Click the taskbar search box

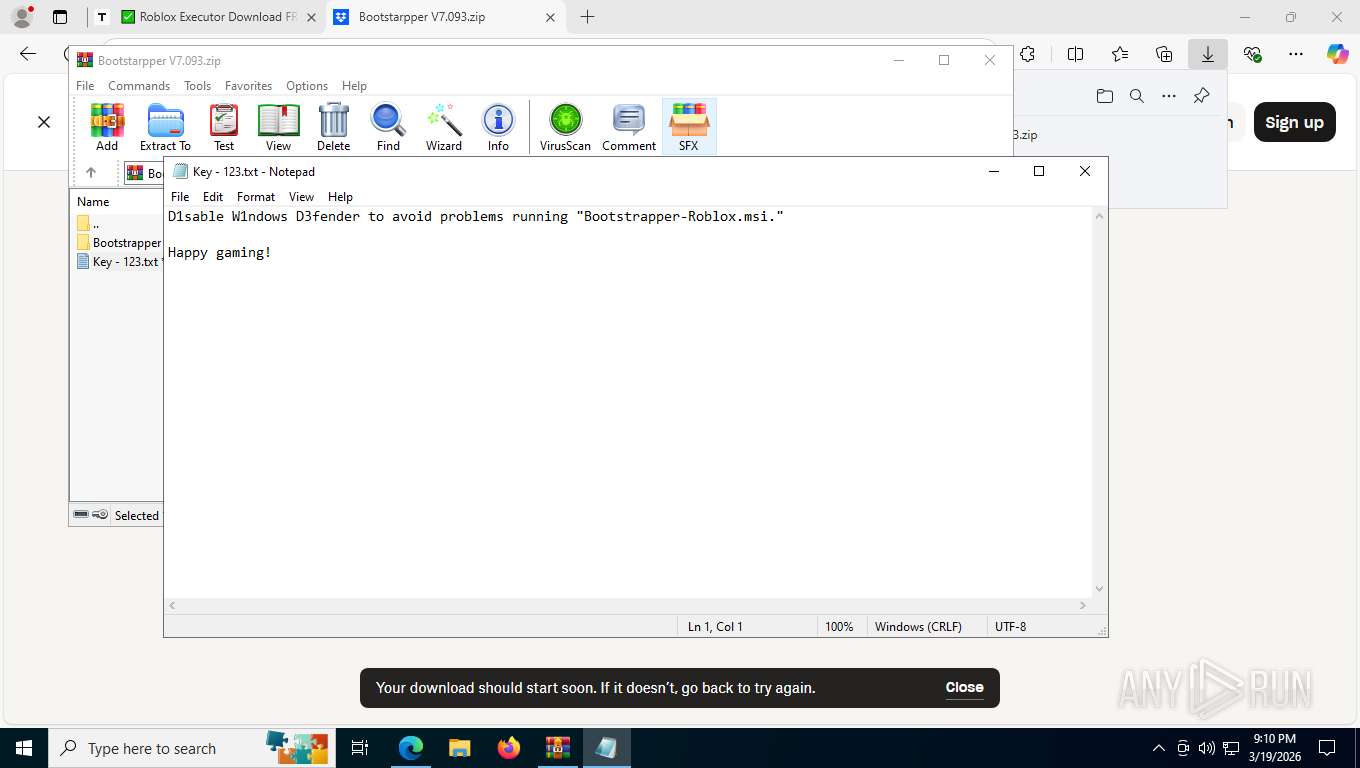[192, 748]
